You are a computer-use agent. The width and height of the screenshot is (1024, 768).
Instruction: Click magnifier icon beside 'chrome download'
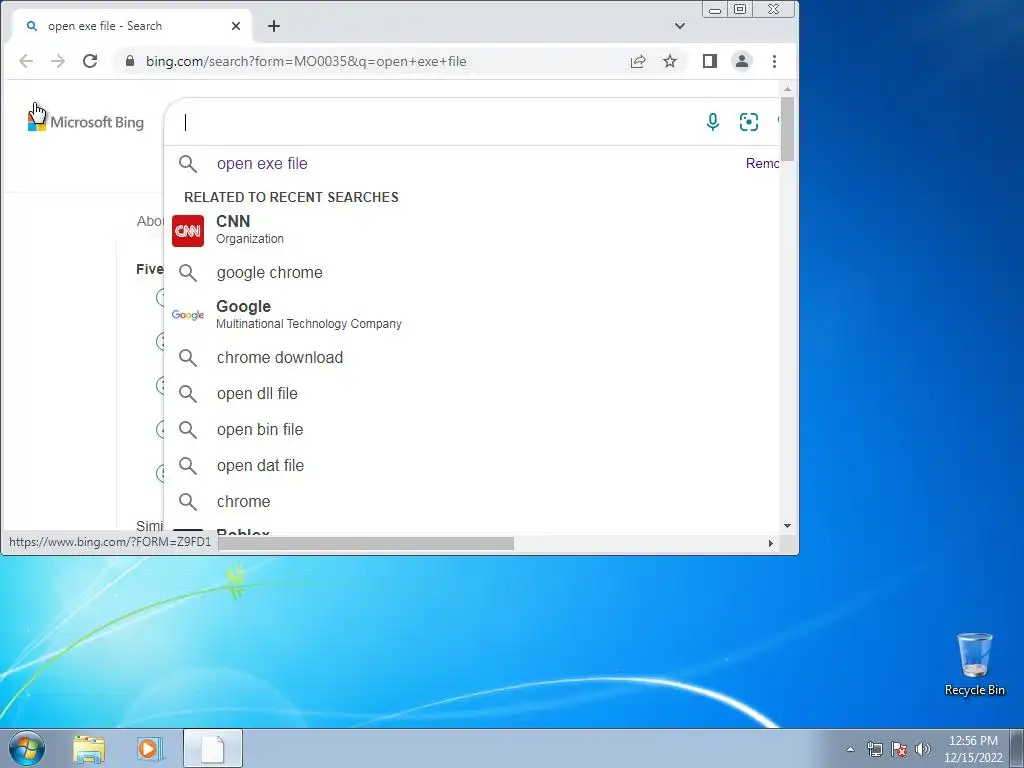(188, 358)
